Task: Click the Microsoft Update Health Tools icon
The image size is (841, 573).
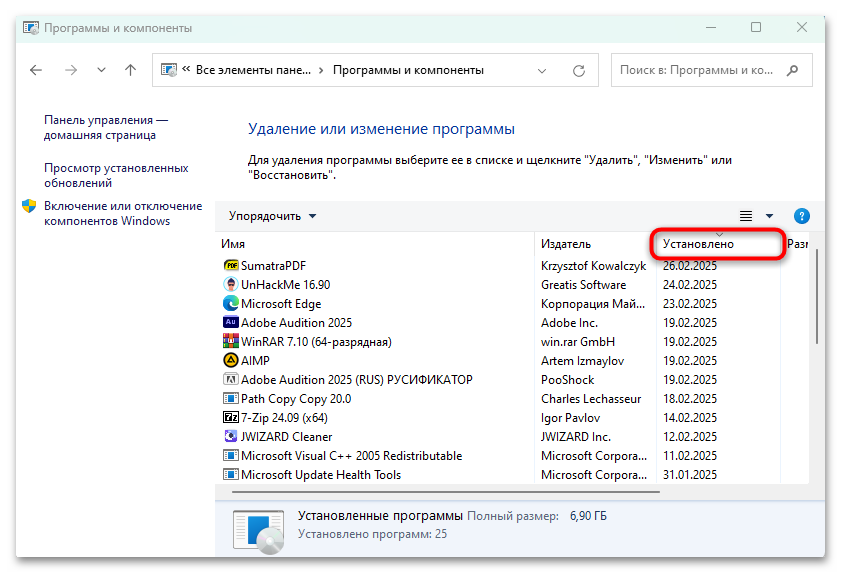Action: coord(231,474)
